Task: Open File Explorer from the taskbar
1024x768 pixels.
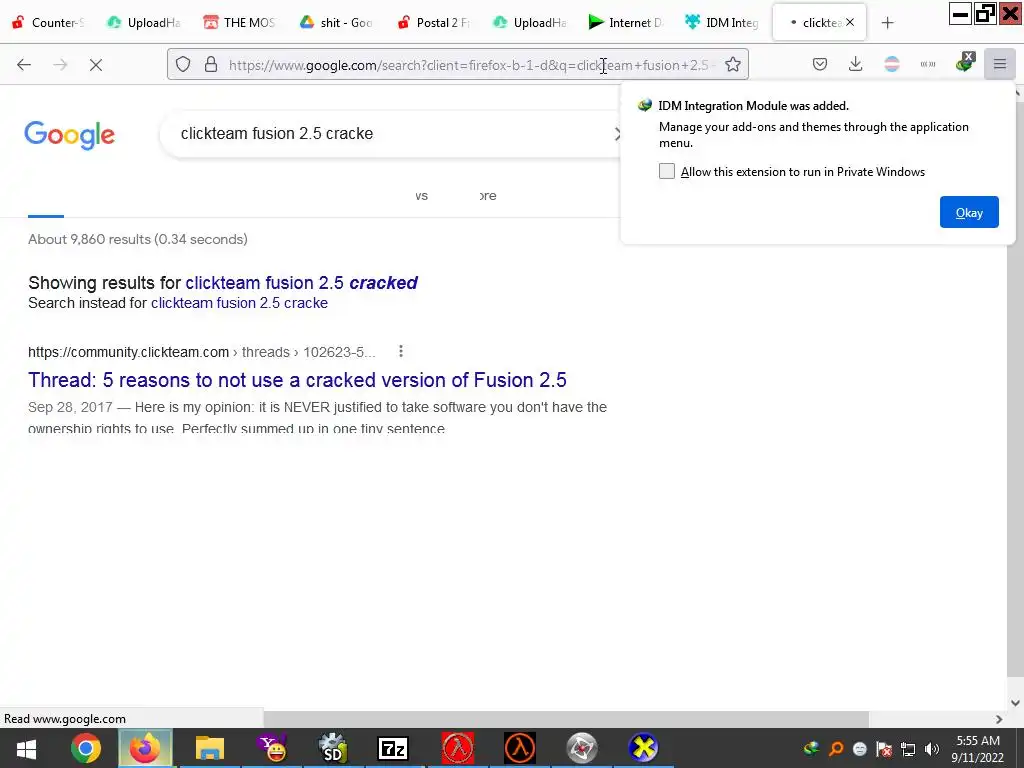Action: (x=210, y=748)
